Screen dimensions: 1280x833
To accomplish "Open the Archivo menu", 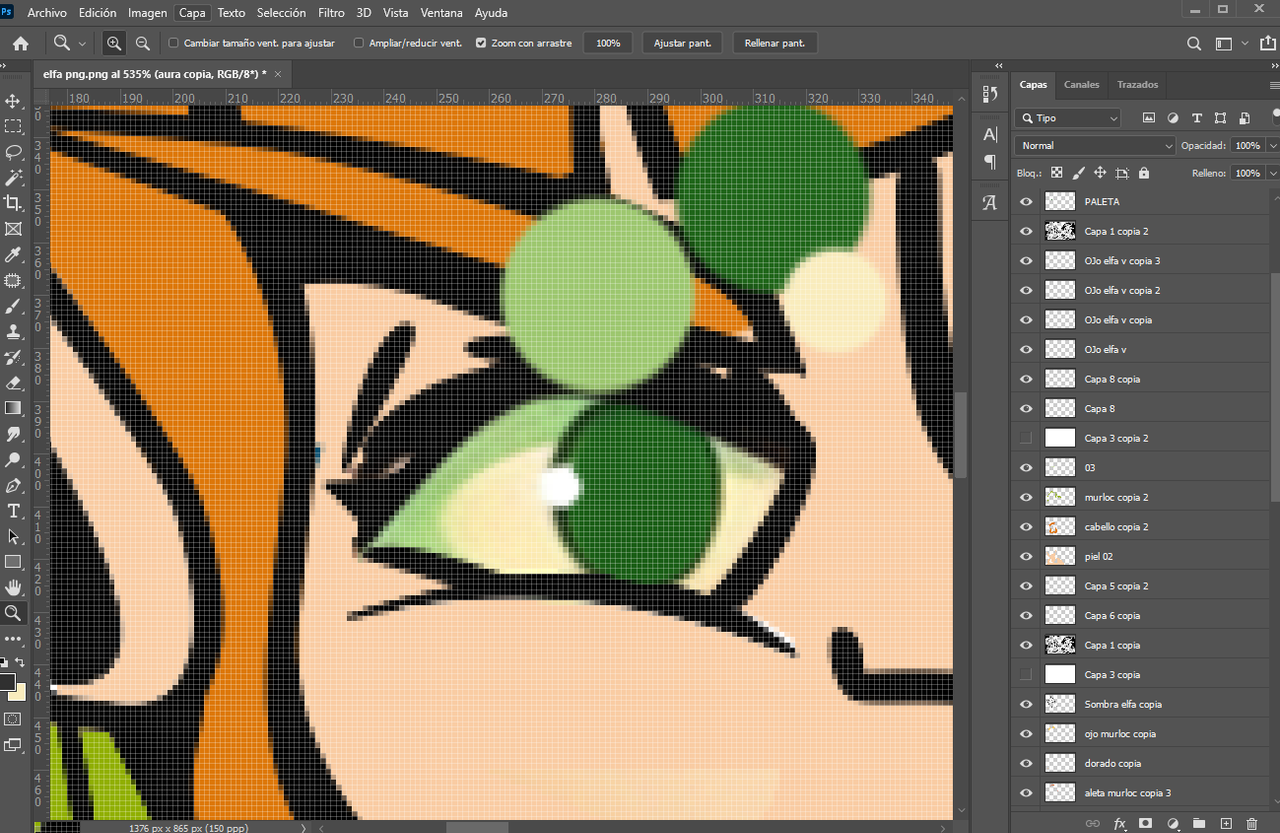I will [x=47, y=13].
